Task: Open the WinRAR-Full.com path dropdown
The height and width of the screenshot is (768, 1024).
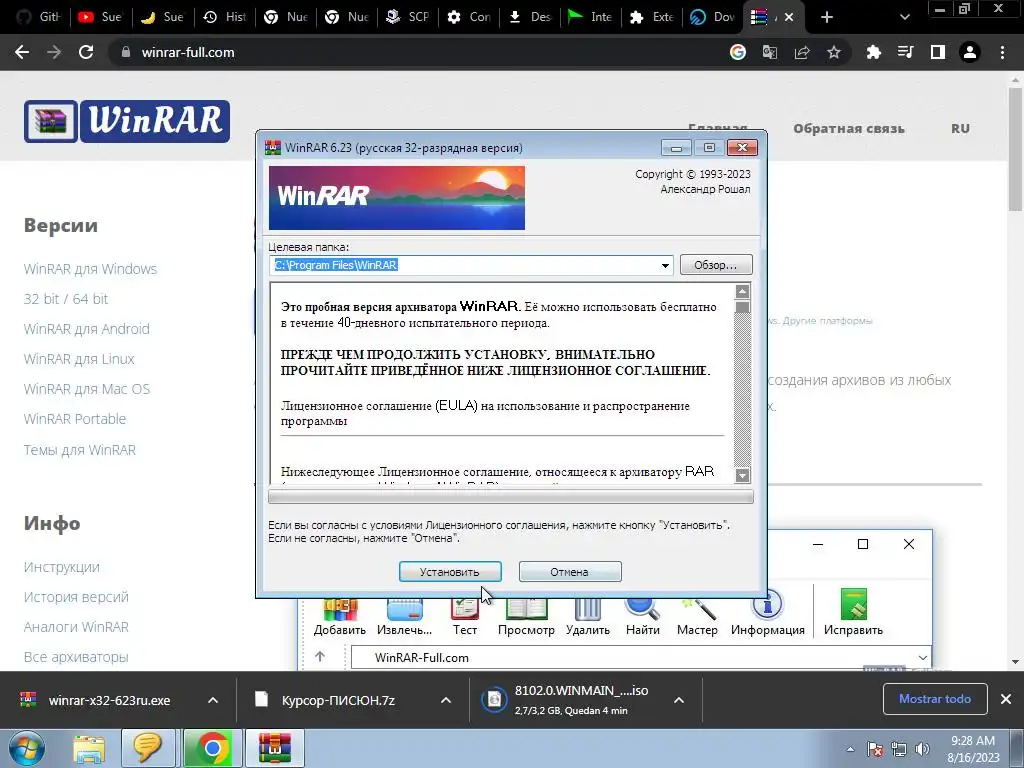Action: coord(922,658)
